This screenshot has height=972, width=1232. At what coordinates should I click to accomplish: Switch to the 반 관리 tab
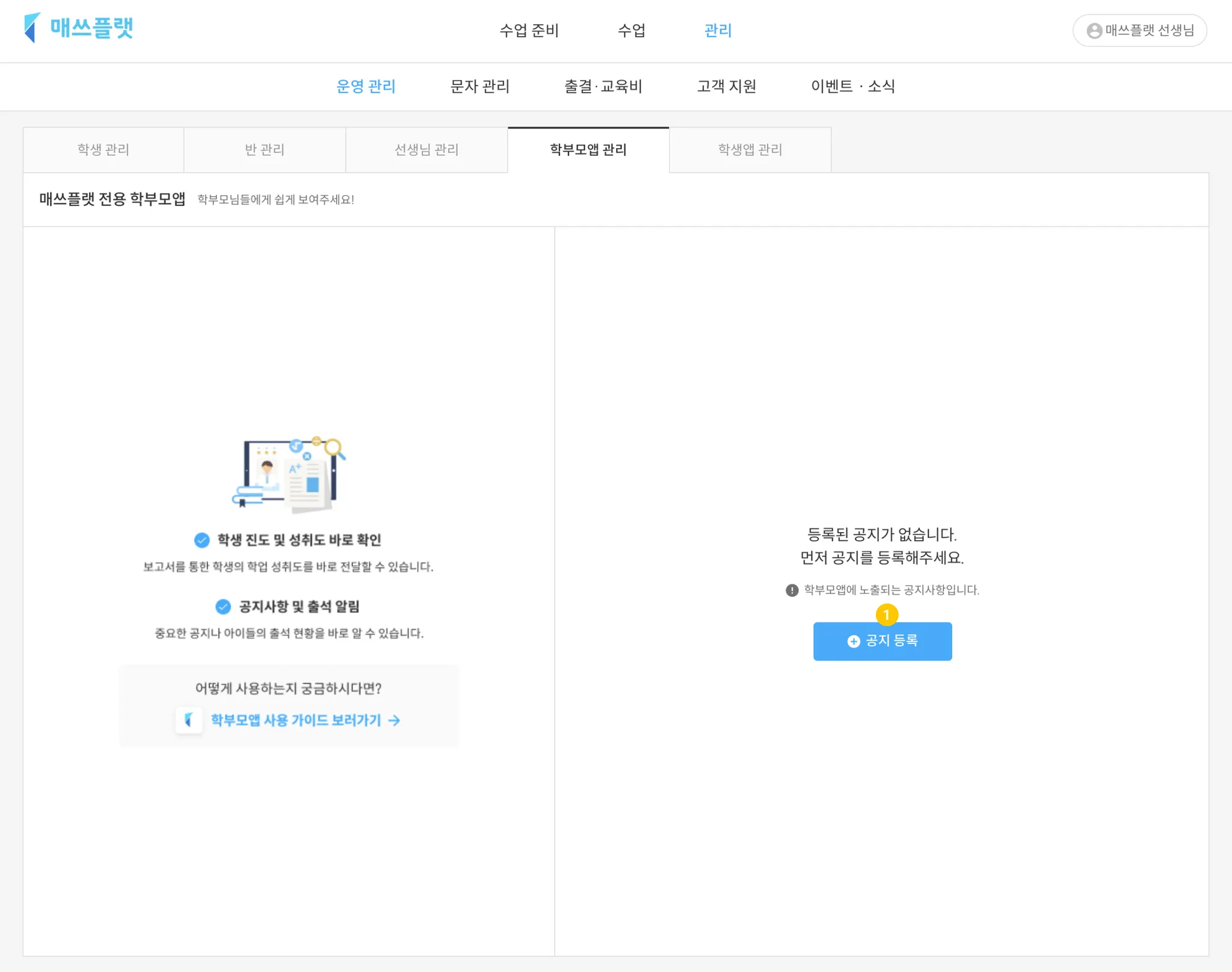pyautogui.click(x=265, y=150)
